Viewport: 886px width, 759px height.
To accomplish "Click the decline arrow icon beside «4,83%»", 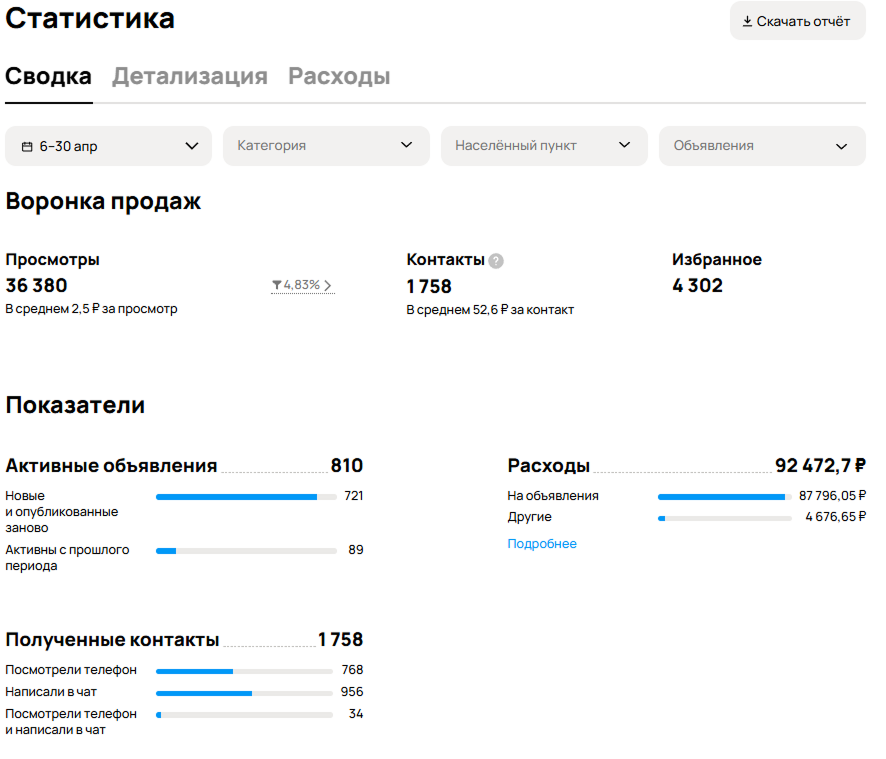I will (x=277, y=285).
